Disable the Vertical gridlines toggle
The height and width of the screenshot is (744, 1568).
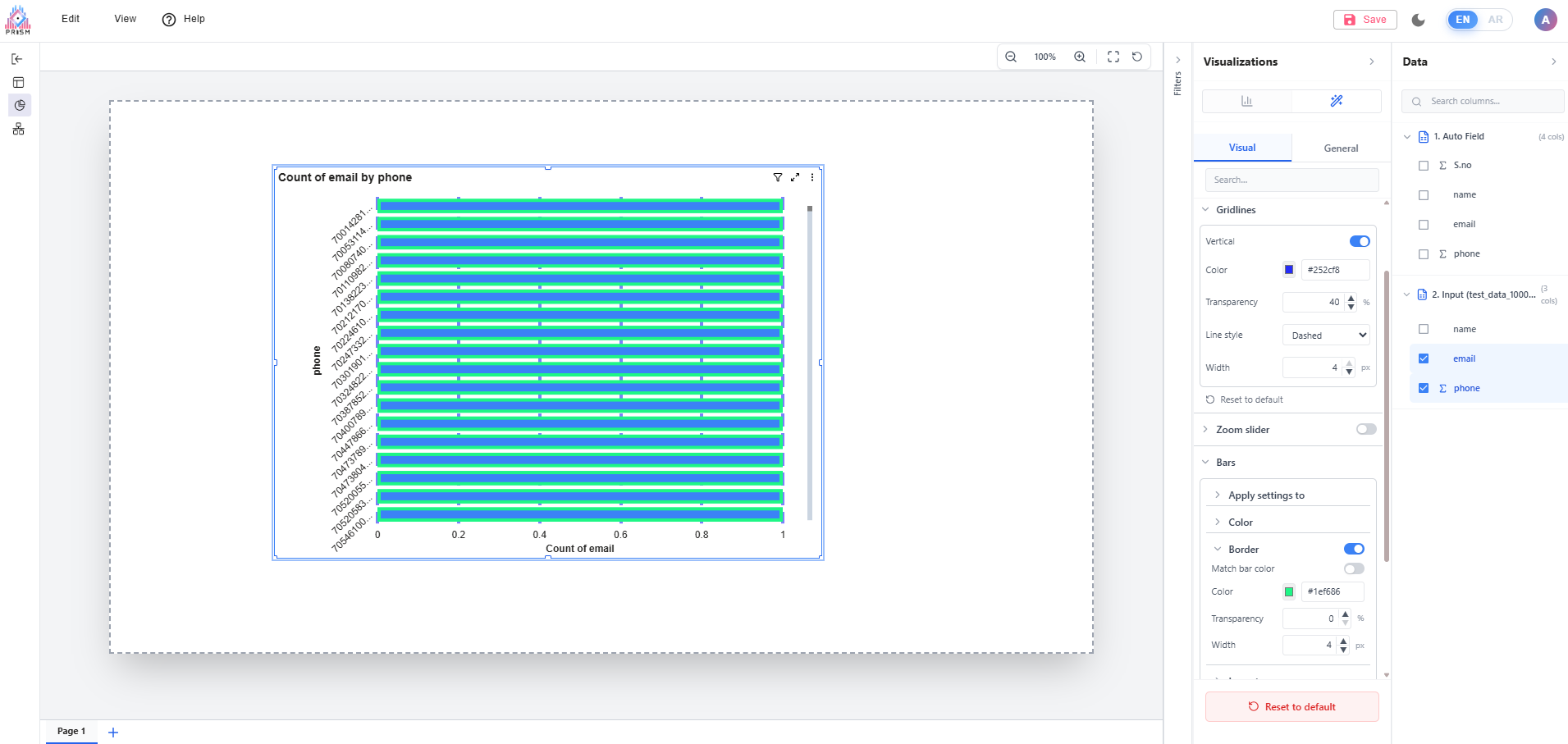coord(1360,241)
